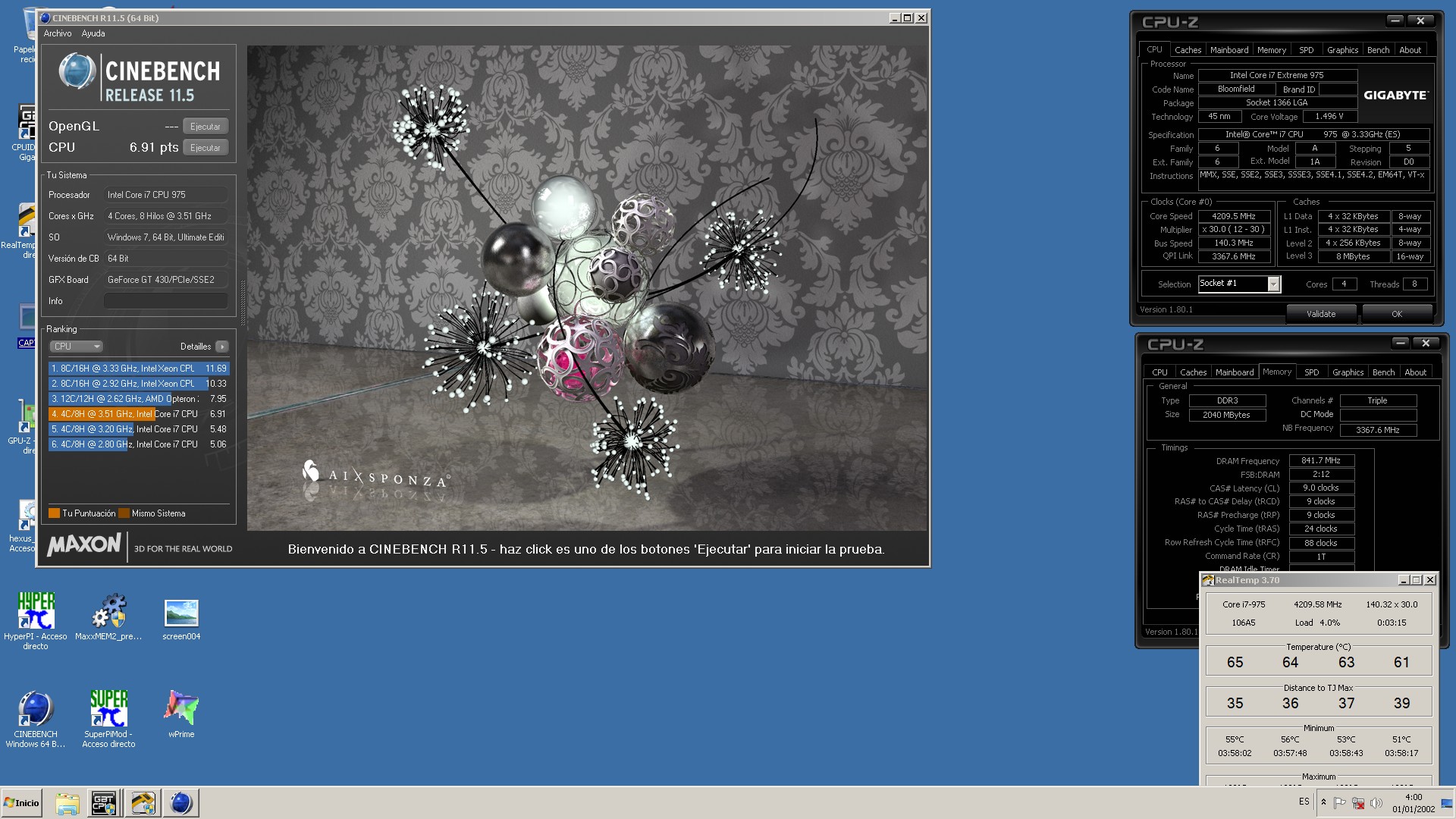1456x819 pixels.
Task: Open the Memory tab in top CPU-Z window
Action: click(x=1272, y=50)
